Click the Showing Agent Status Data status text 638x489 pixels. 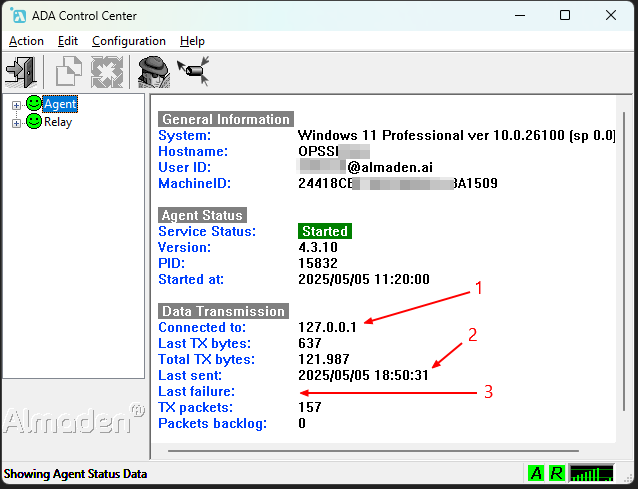pos(75,474)
